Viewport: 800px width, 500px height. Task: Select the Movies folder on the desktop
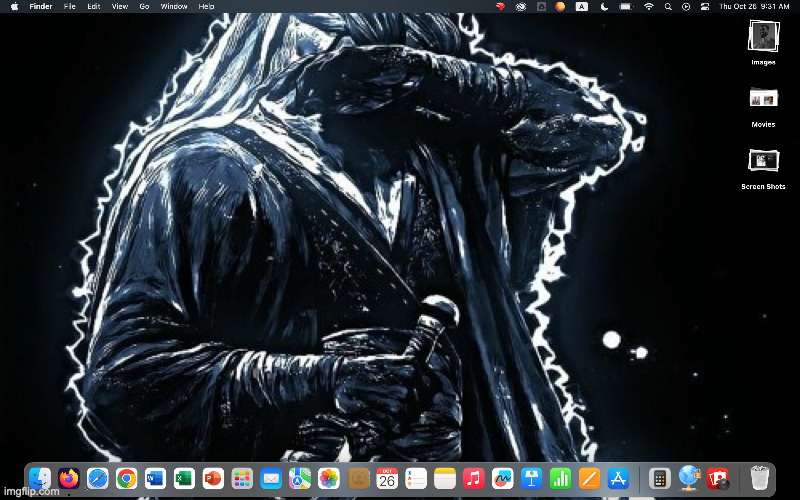tap(763, 107)
